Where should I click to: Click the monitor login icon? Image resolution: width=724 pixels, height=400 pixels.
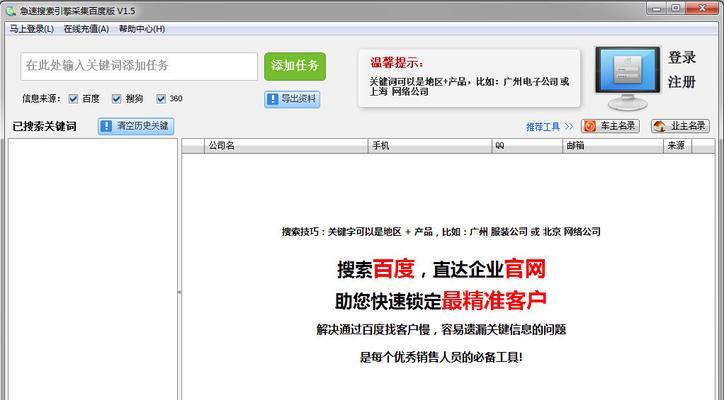627,78
